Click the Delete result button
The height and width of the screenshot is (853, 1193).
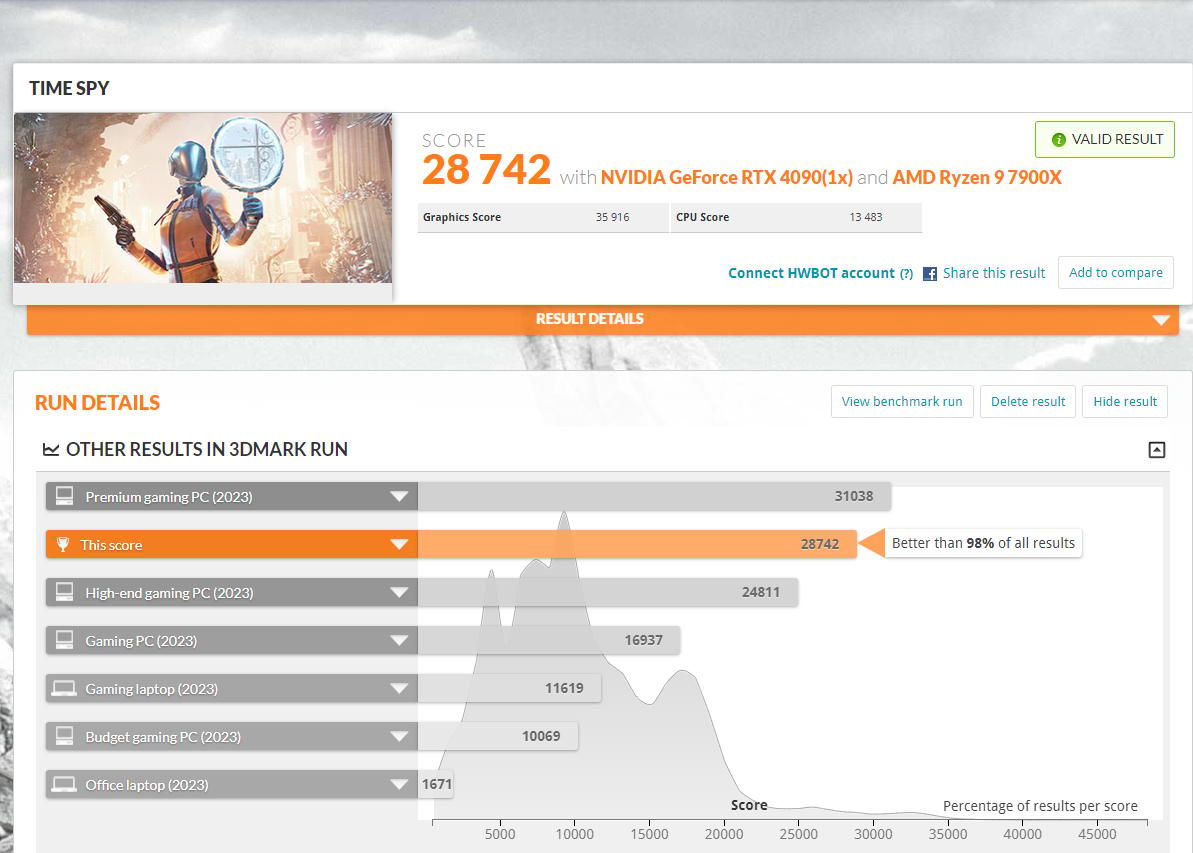click(x=1028, y=402)
